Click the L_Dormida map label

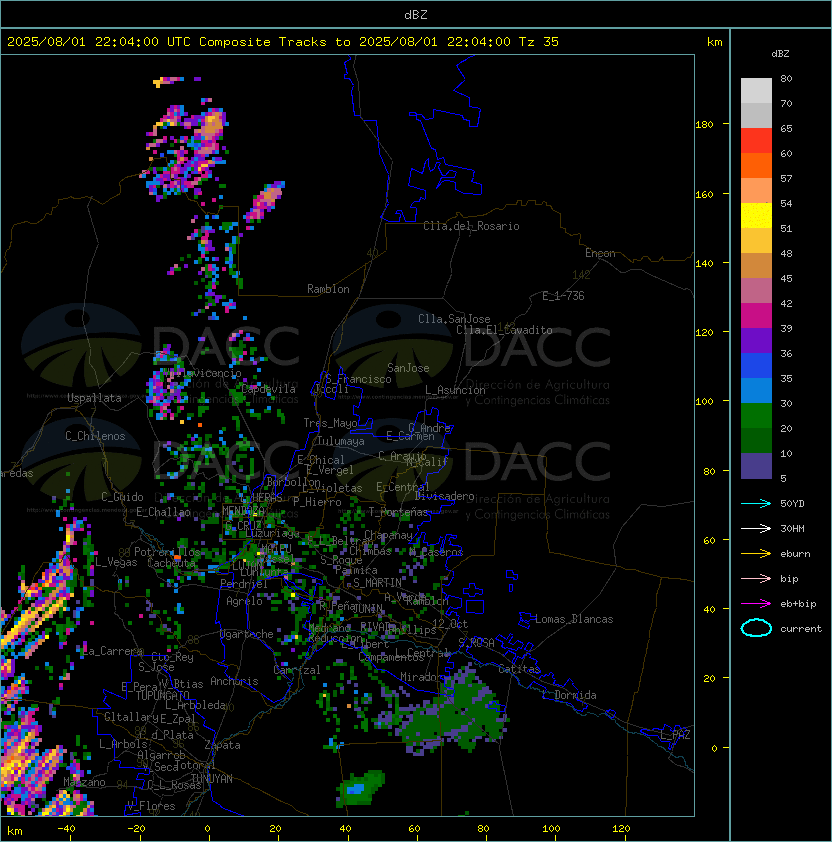point(569,695)
